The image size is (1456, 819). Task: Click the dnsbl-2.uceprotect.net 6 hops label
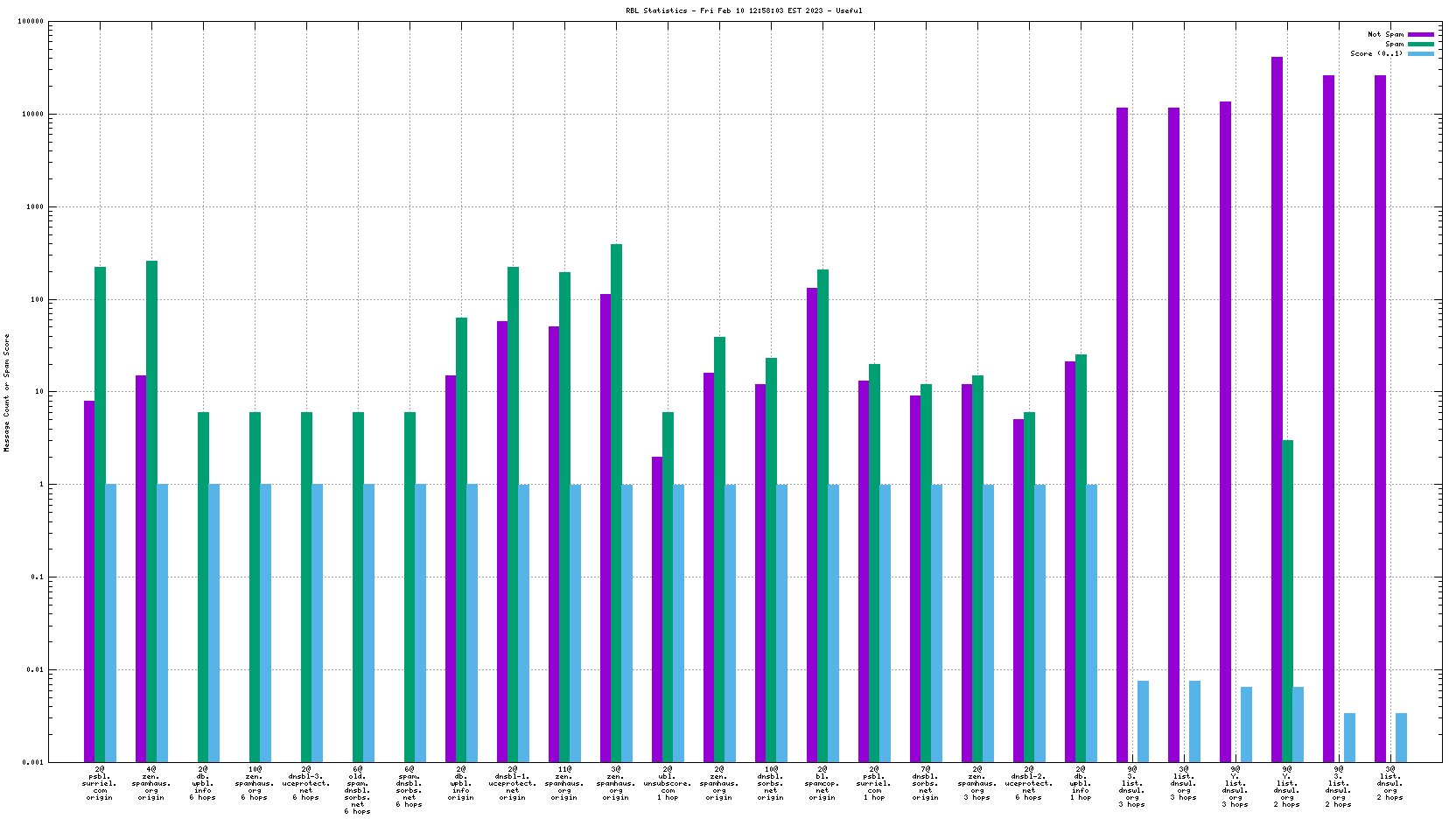coord(1029,783)
